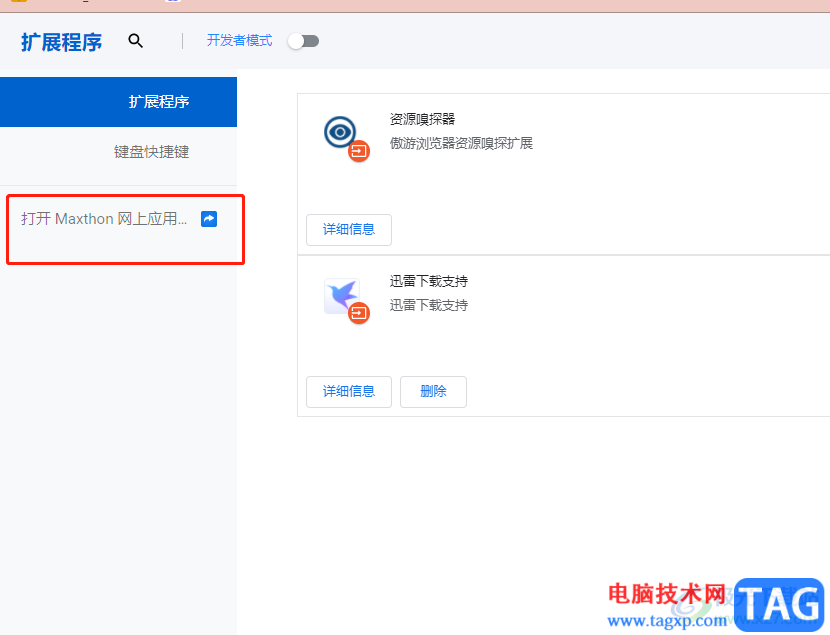This screenshot has height=635, width=830.
Task: Click the search magnifier icon
Action: [x=136, y=41]
